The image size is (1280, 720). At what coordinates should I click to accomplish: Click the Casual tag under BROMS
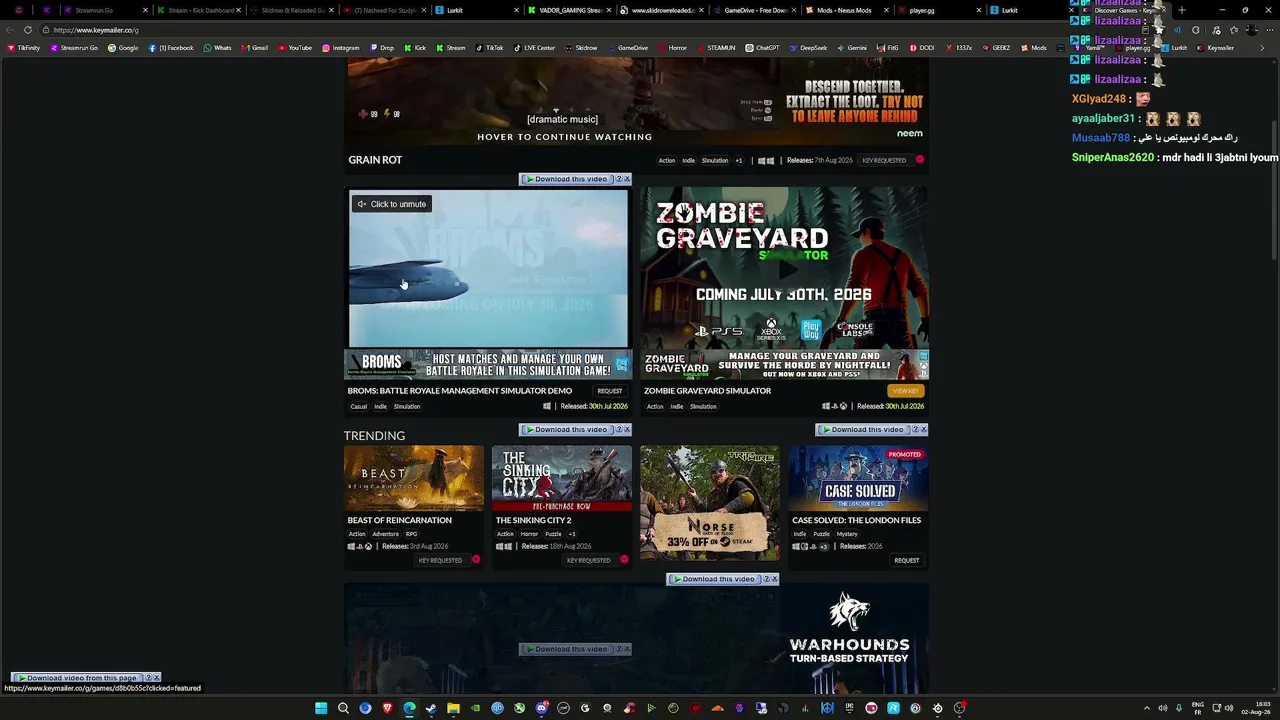358,407
